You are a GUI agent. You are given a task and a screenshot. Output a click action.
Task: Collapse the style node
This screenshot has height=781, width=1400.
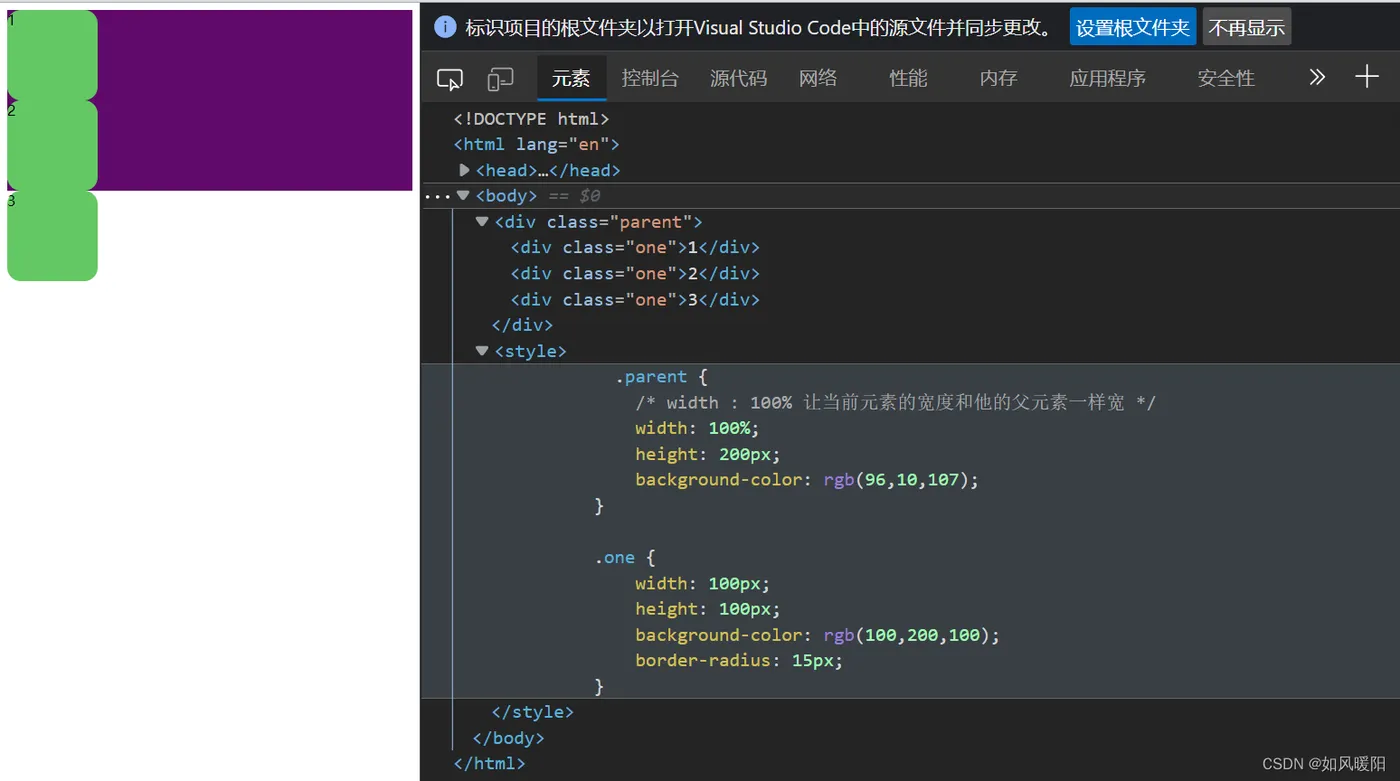(x=482, y=351)
